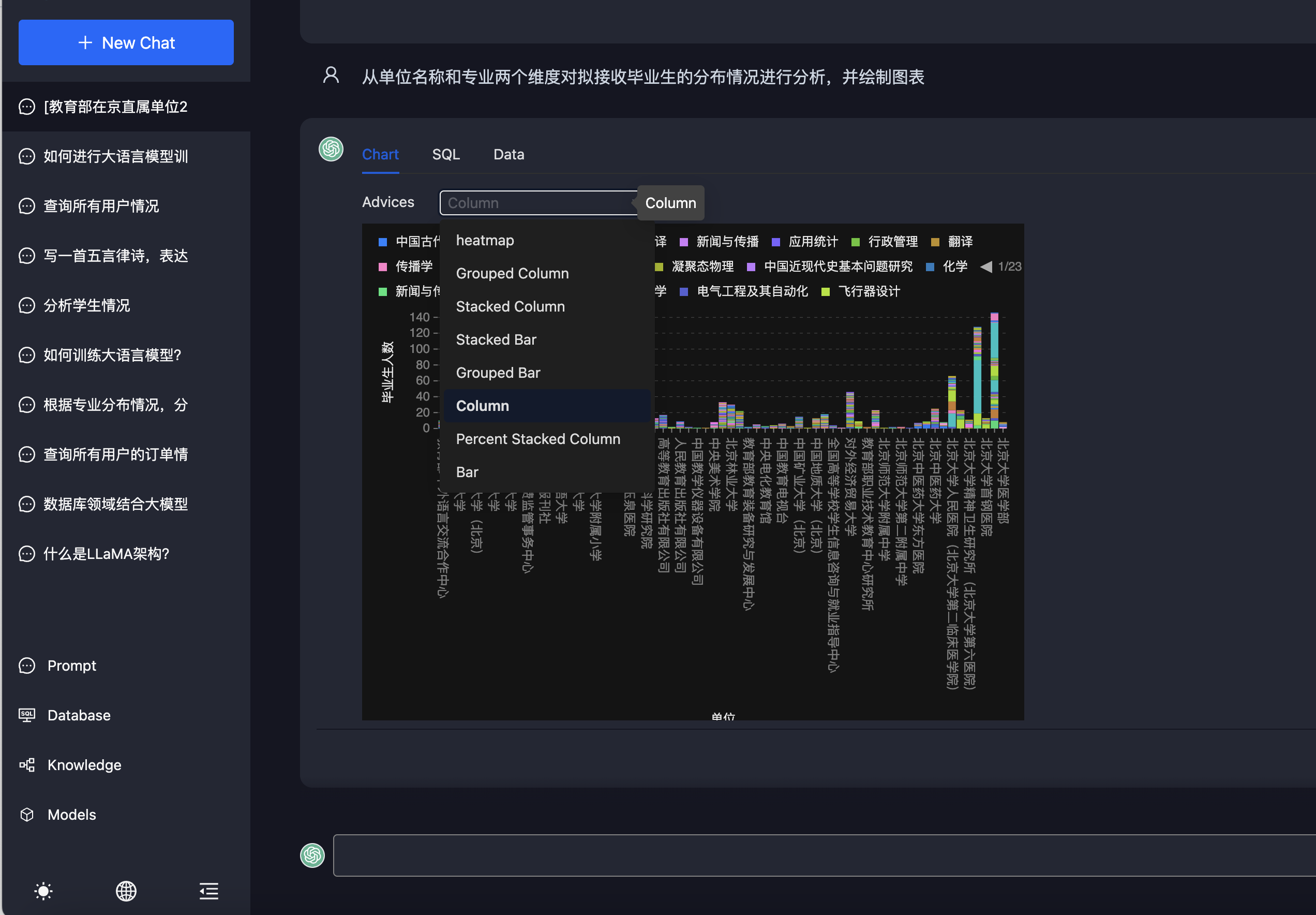Click the Knowledge tree icon
The image size is (1316, 915).
27,765
